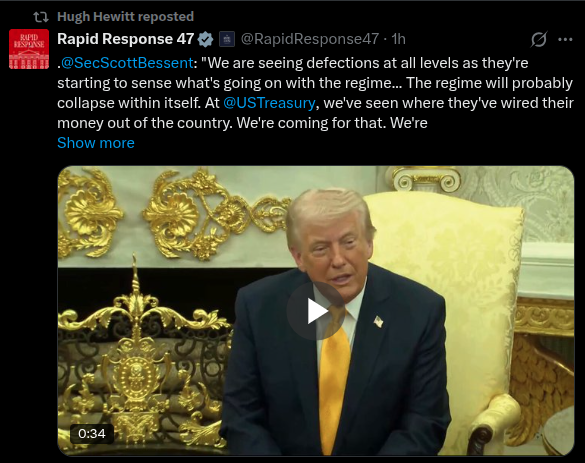Click the 1h timestamp to open post
Screen dimensions: 585x463
click(x=398, y=39)
